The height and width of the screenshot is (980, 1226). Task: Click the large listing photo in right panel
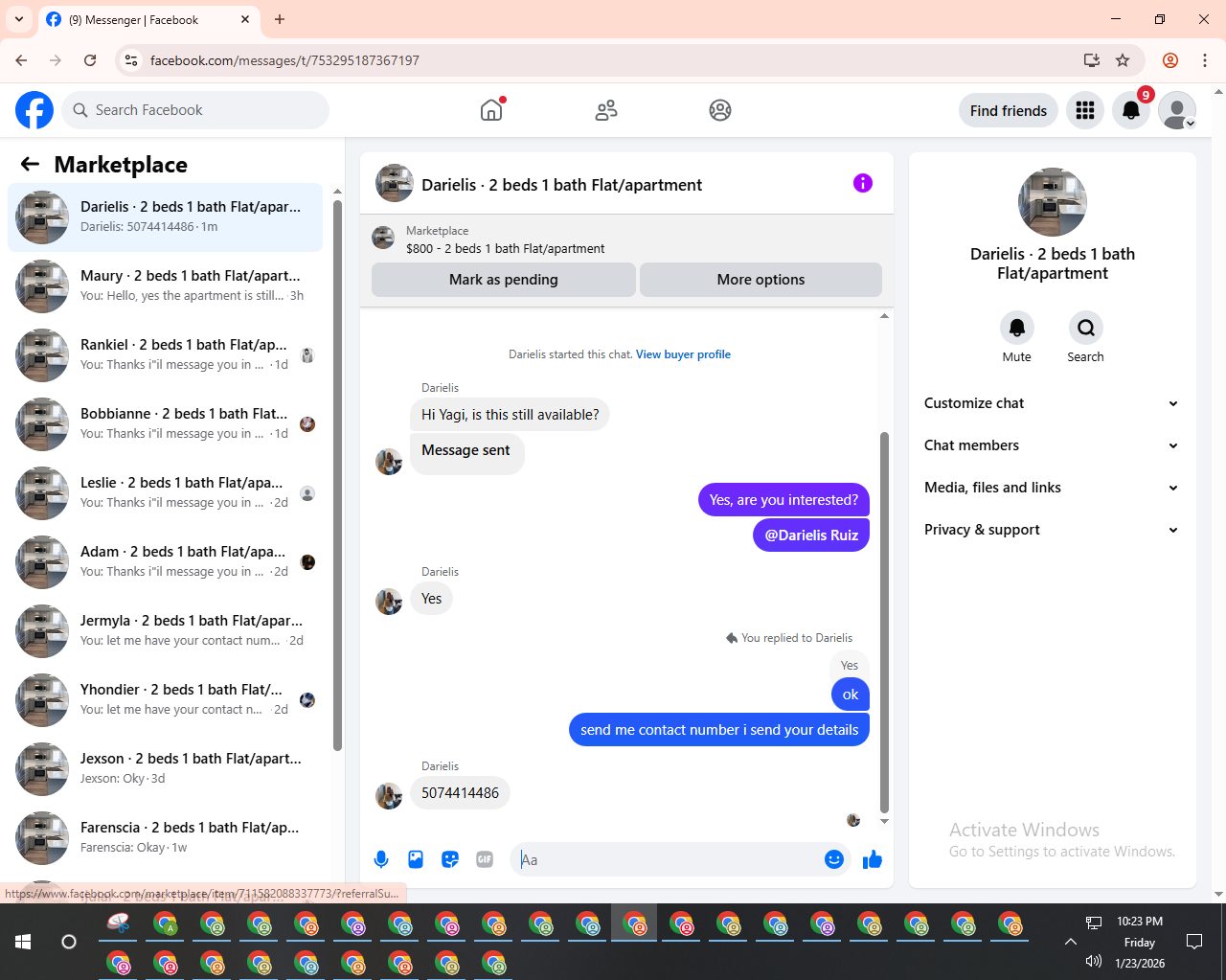click(x=1053, y=202)
